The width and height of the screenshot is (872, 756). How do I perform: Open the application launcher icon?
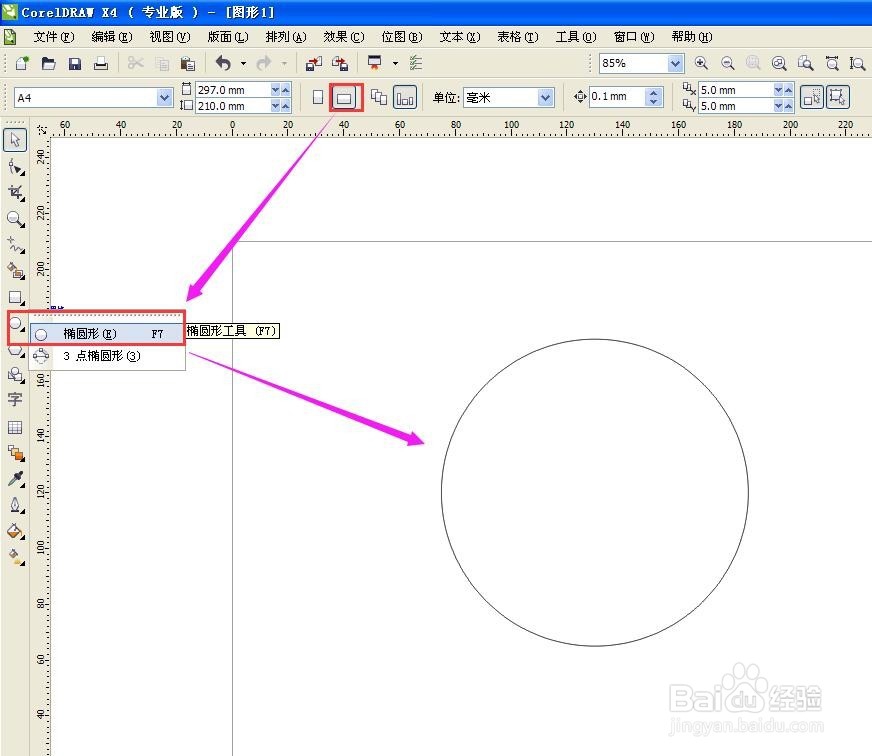[375, 63]
